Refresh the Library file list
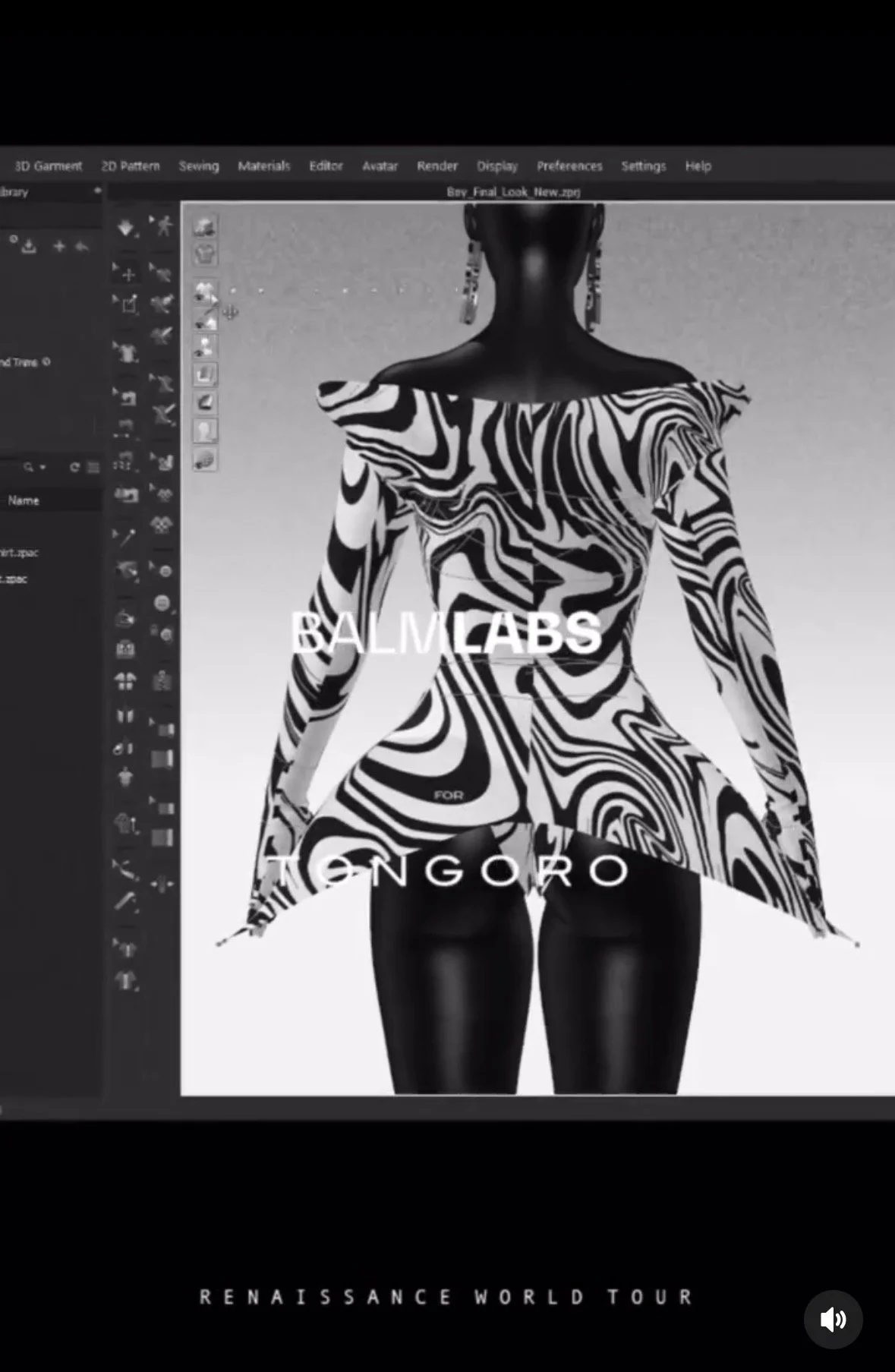The image size is (895, 1372). (x=74, y=467)
